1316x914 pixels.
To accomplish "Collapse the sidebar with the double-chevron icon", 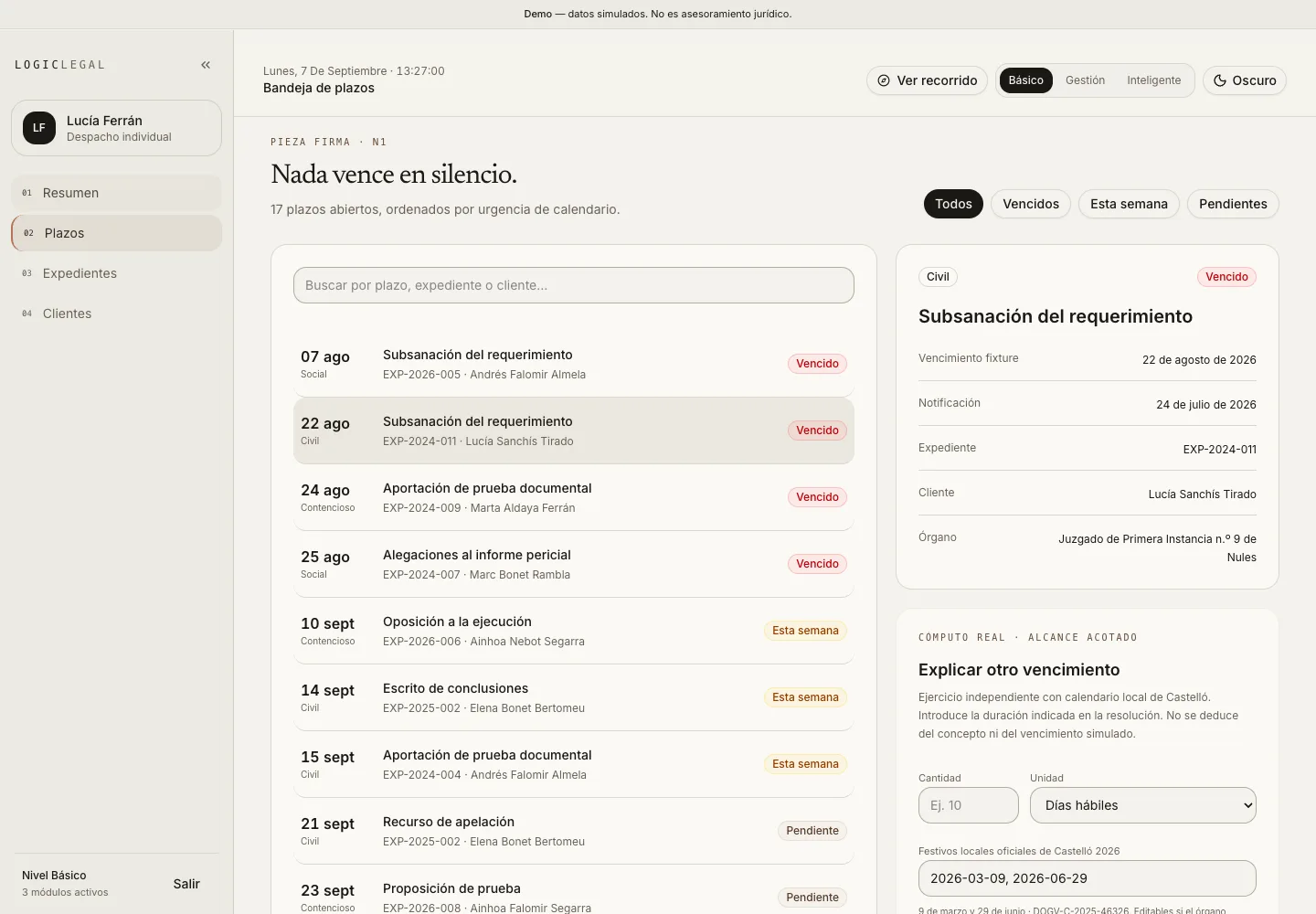I will click(206, 65).
